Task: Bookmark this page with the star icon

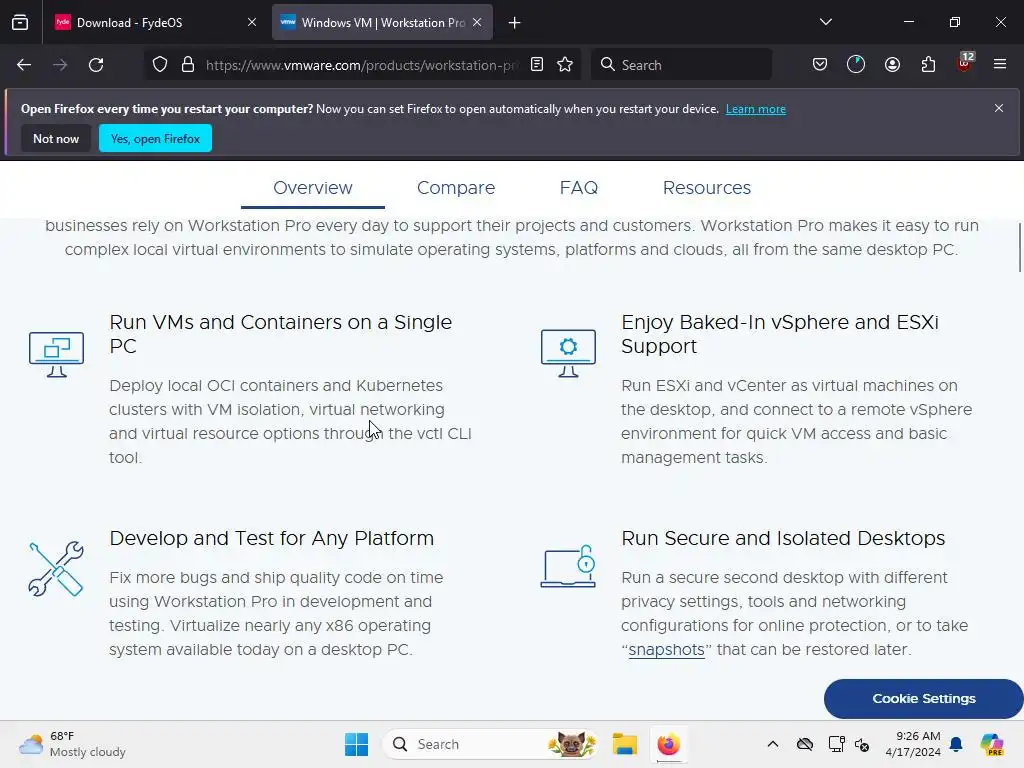Action: [x=565, y=65]
